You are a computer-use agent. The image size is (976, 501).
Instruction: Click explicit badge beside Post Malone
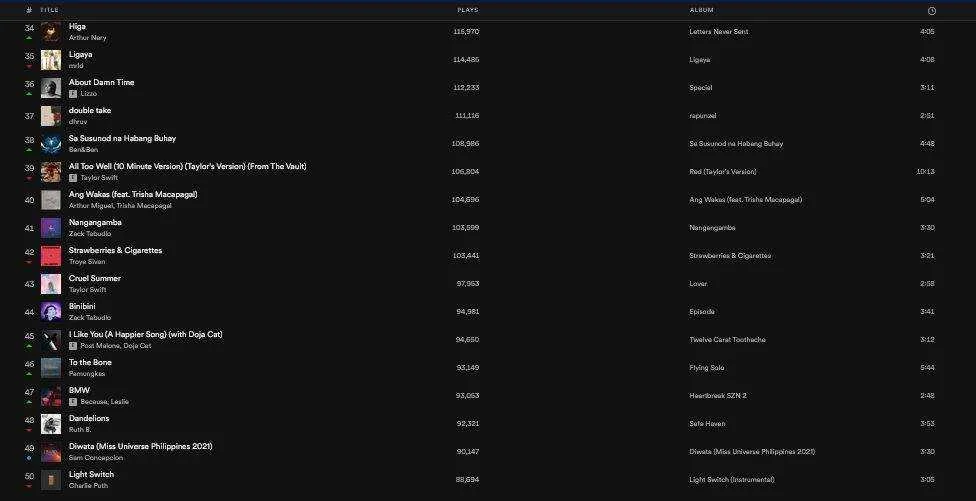pos(73,345)
